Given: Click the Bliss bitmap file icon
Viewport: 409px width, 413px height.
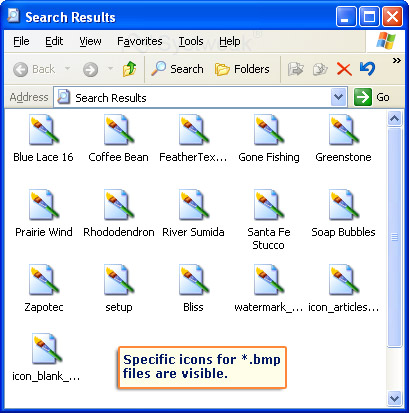Looking at the screenshot, I should click(194, 279).
